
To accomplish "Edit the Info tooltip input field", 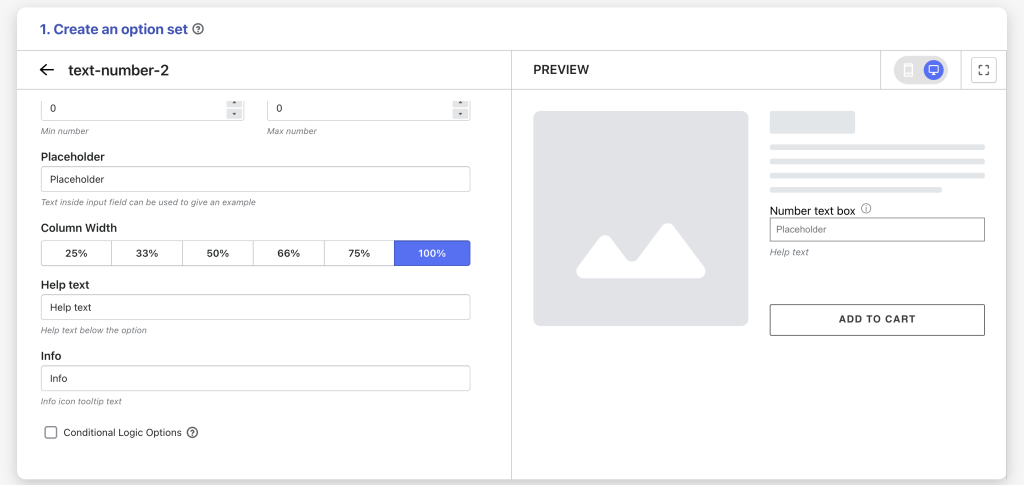I will coord(255,378).
